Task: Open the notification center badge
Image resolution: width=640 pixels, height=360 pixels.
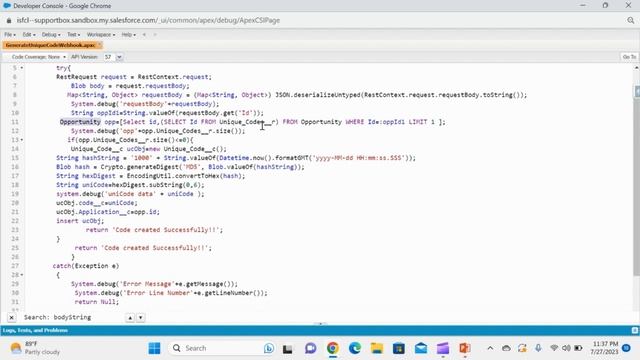Action: pyautogui.click(x=627, y=348)
